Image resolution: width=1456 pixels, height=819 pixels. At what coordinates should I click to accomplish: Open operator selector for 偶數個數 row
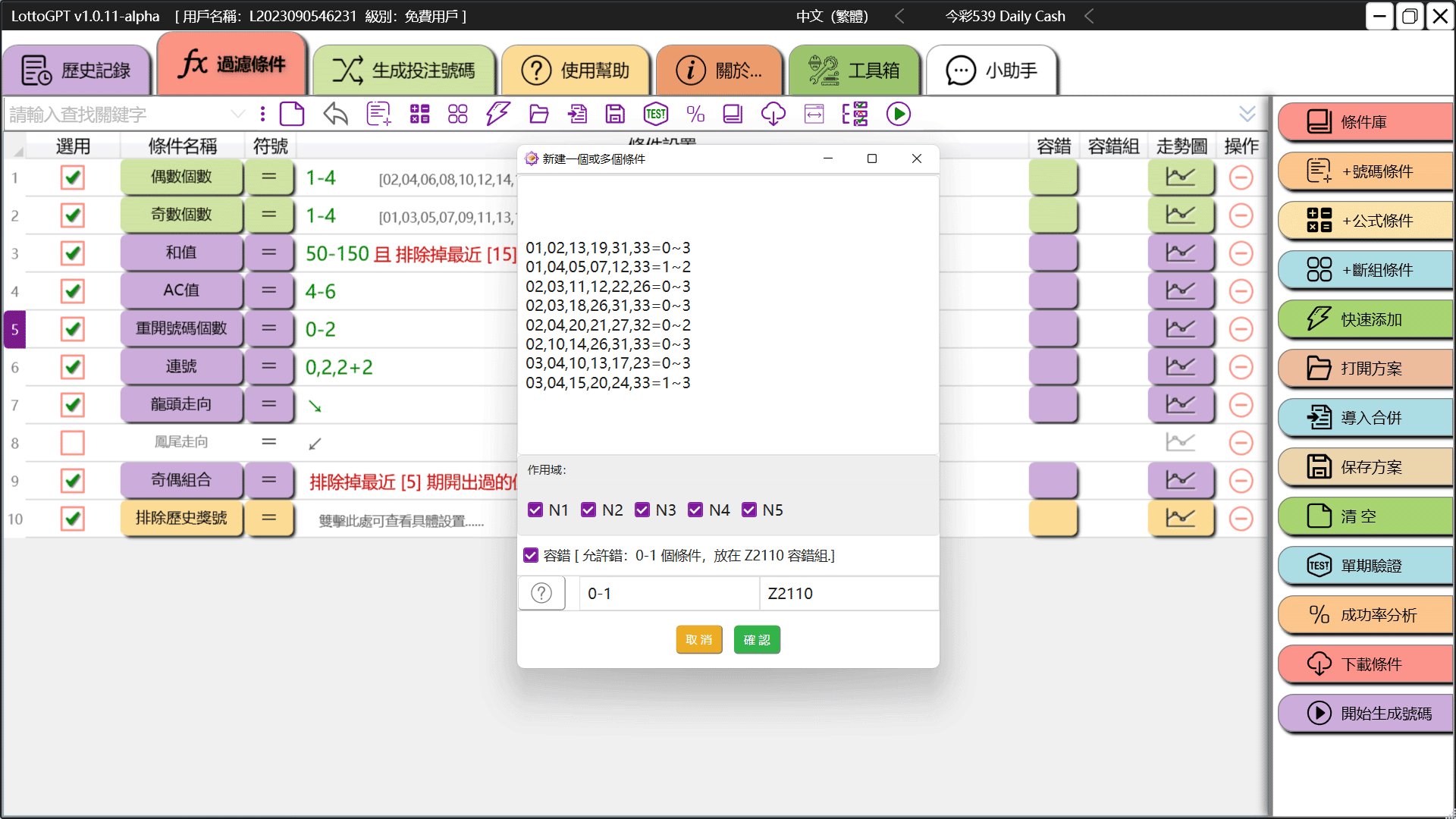tap(269, 177)
